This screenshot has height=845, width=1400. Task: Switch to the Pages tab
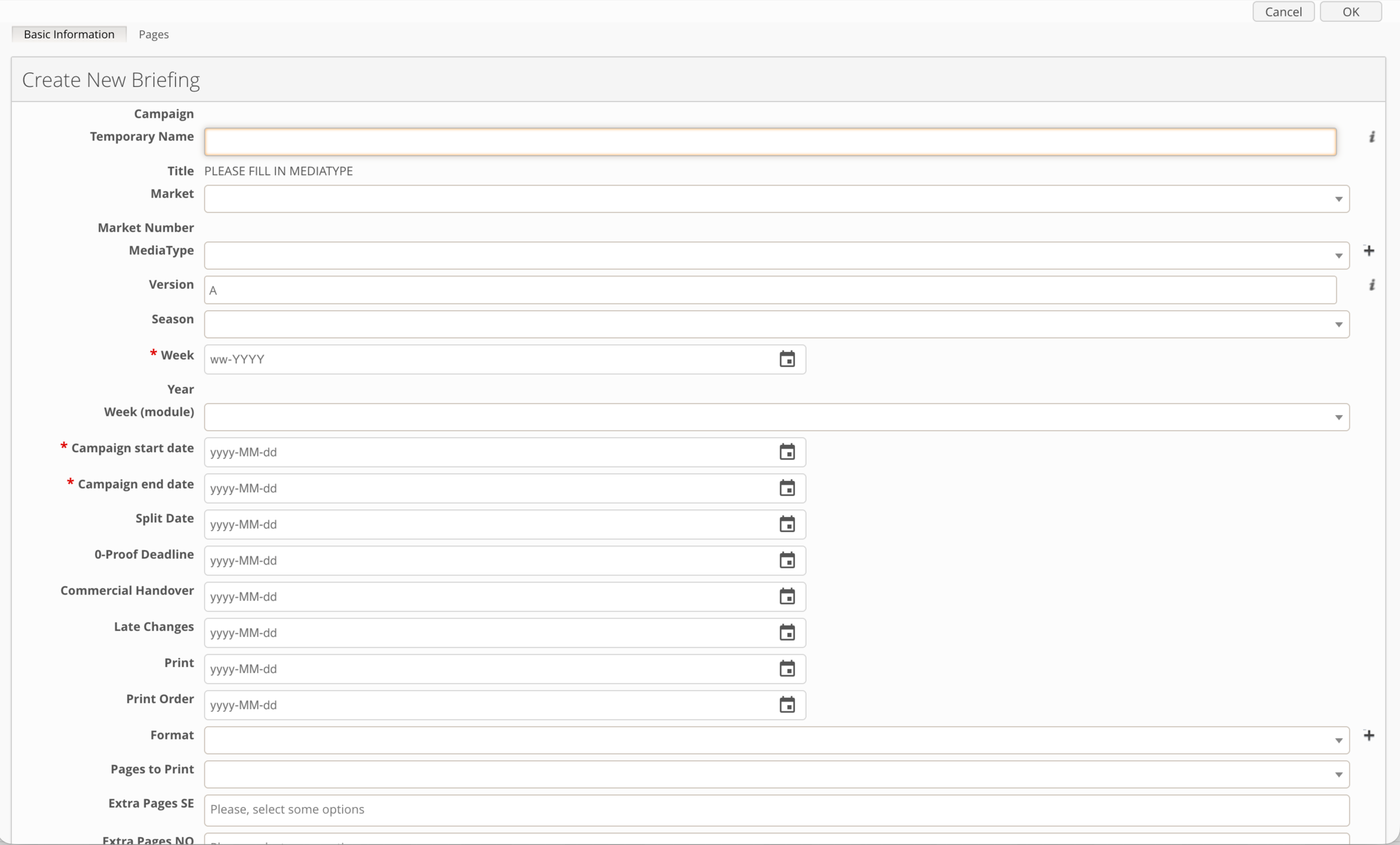point(154,34)
